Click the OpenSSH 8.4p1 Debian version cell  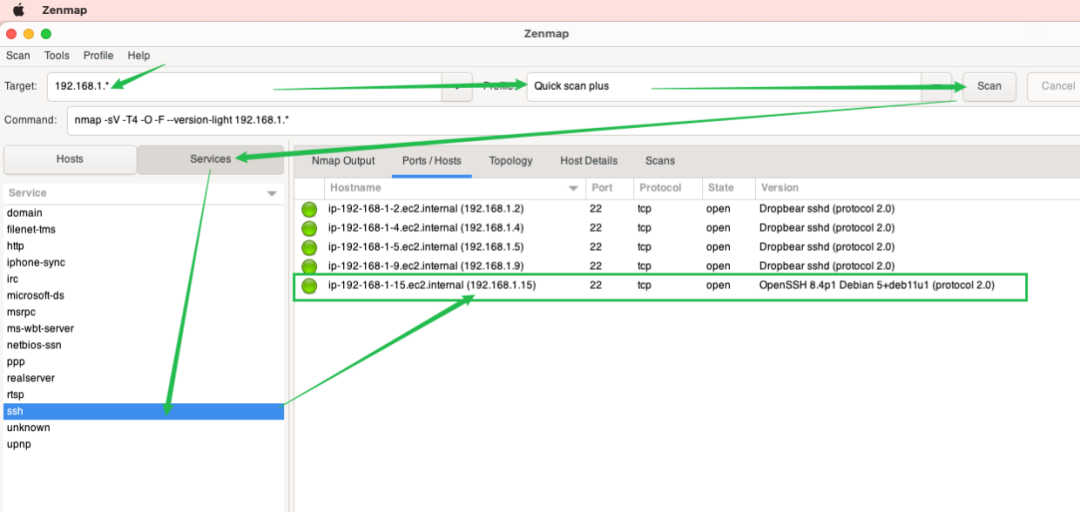pyautogui.click(x=877, y=285)
